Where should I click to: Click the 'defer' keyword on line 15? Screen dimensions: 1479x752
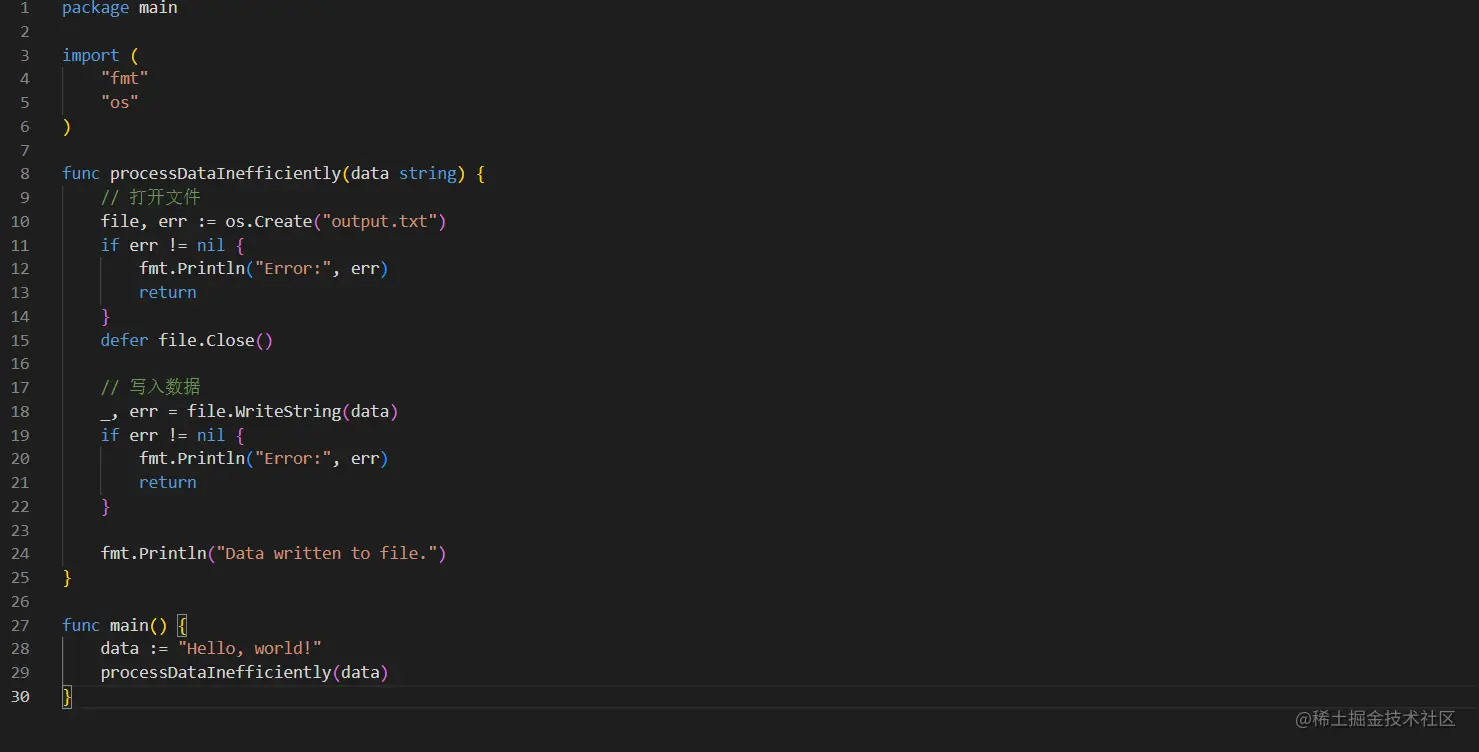(125, 340)
